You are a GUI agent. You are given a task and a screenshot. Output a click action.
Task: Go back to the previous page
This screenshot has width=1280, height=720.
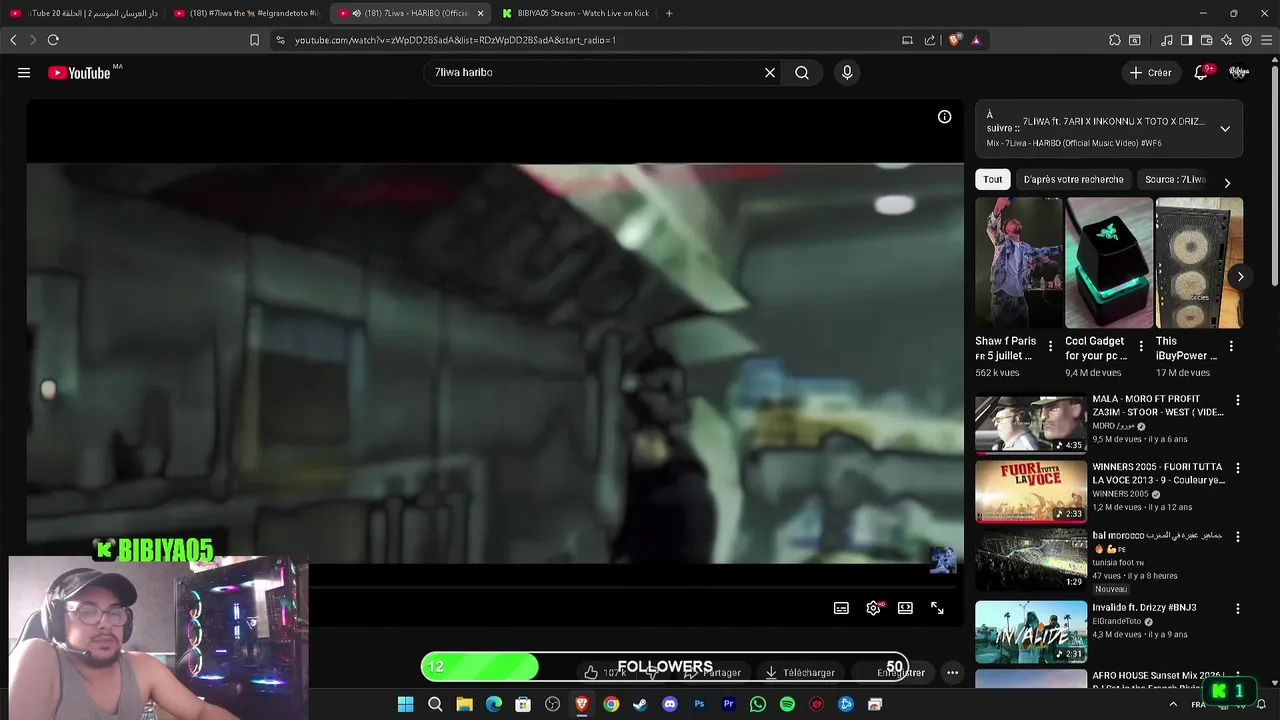click(x=13, y=40)
